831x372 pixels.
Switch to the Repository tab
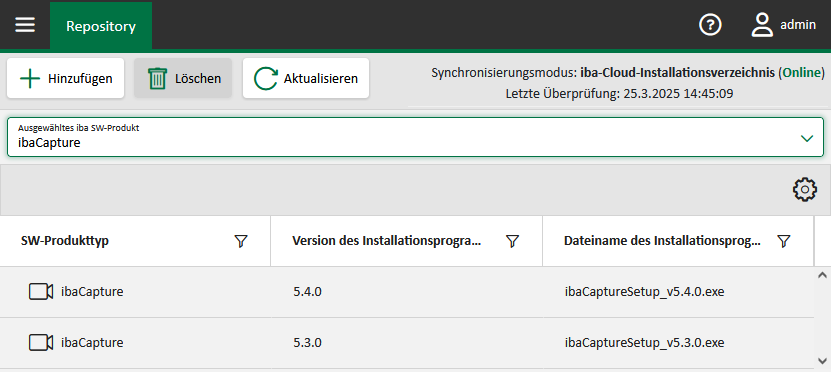click(101, 26)
